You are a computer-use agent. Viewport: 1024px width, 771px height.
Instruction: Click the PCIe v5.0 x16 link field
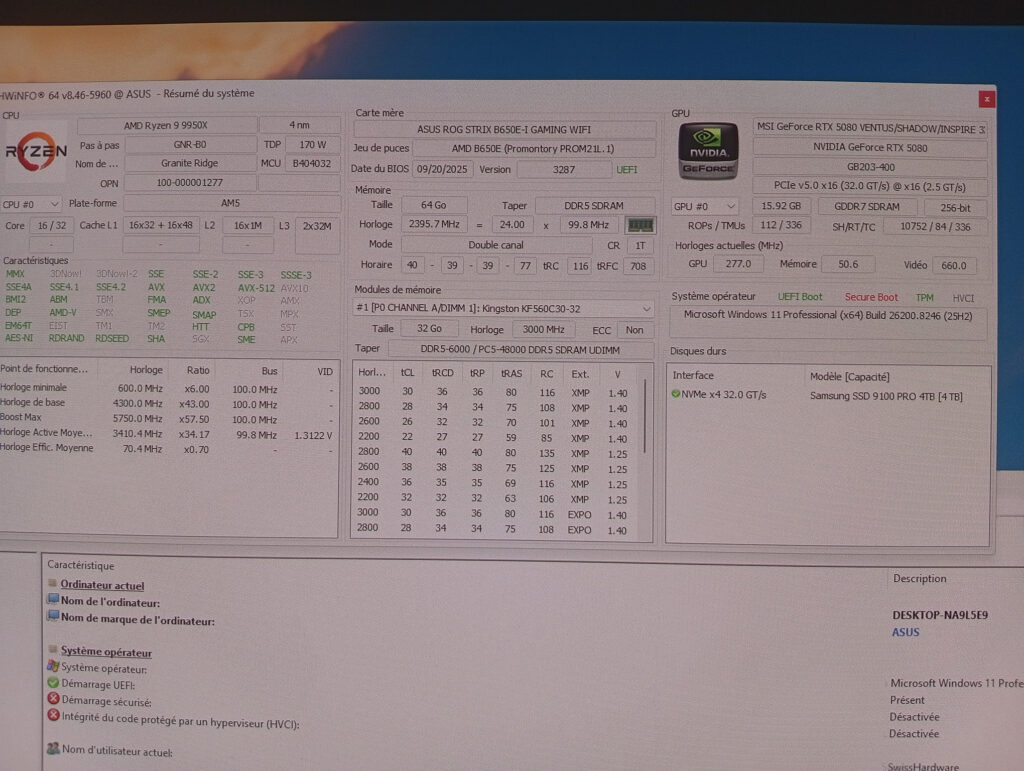tap(870, 187)
